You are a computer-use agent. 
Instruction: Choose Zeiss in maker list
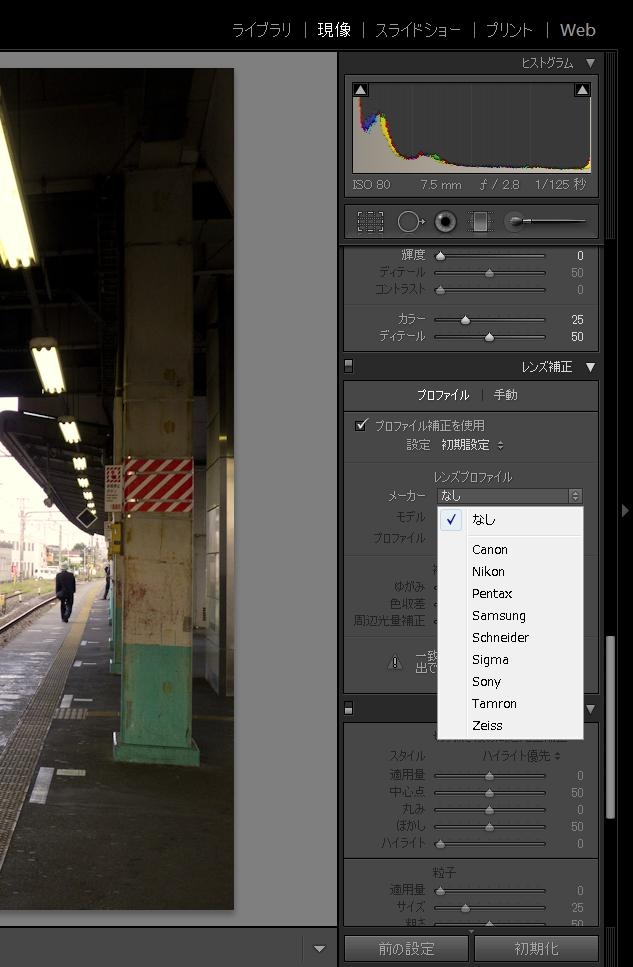[510, 726]
